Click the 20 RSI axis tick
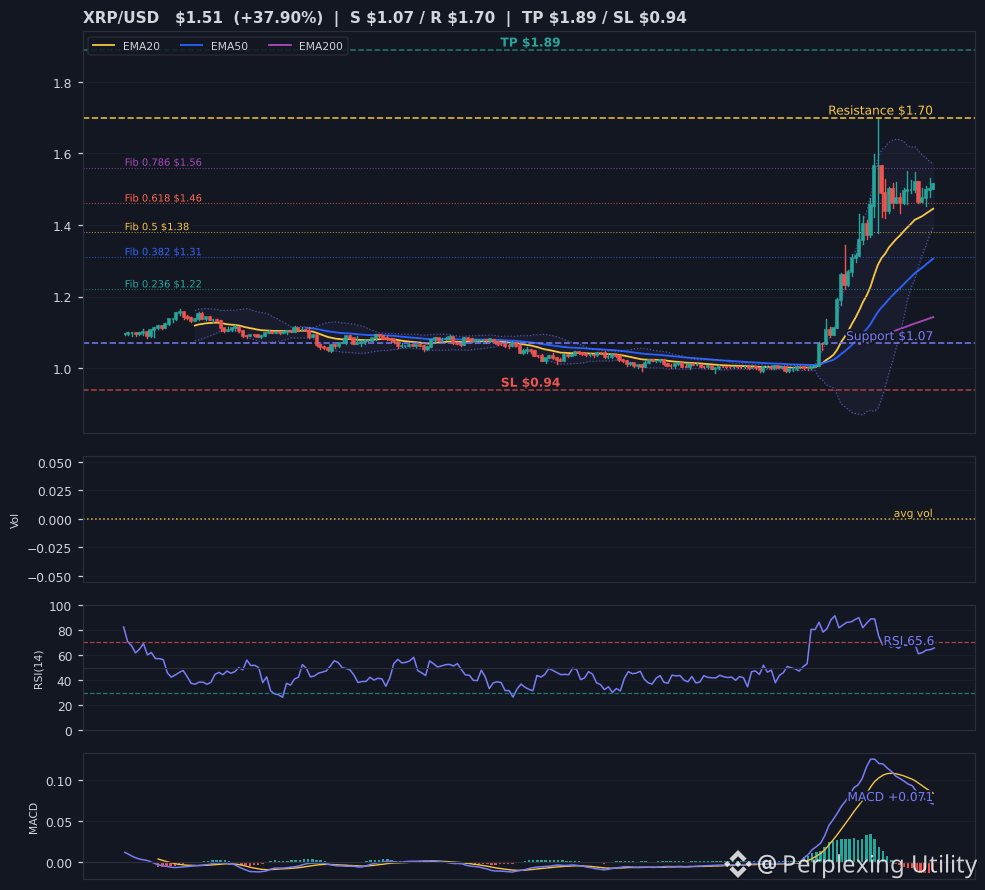Viewport: 985px width, 890px height. (65, 707)
